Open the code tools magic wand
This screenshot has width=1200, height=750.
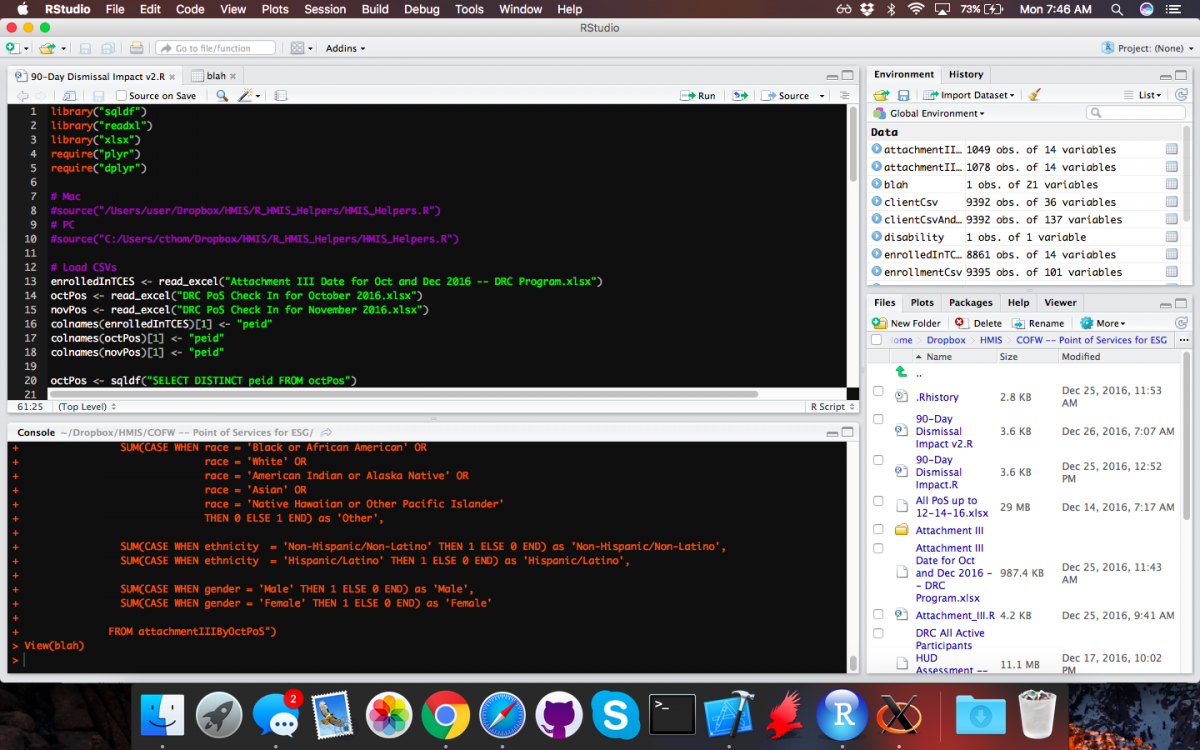pos(246,96)
